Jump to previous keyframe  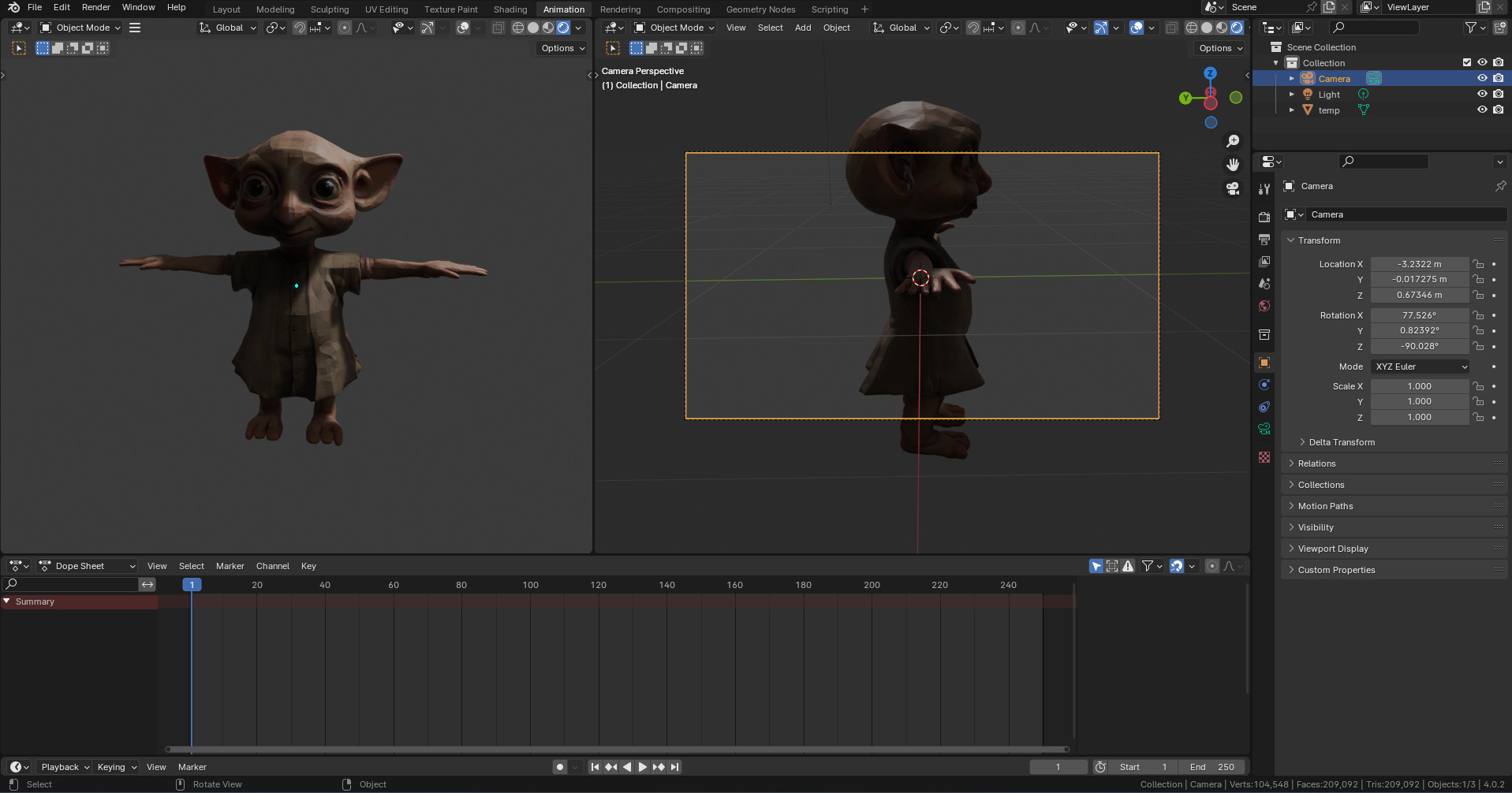611,767
